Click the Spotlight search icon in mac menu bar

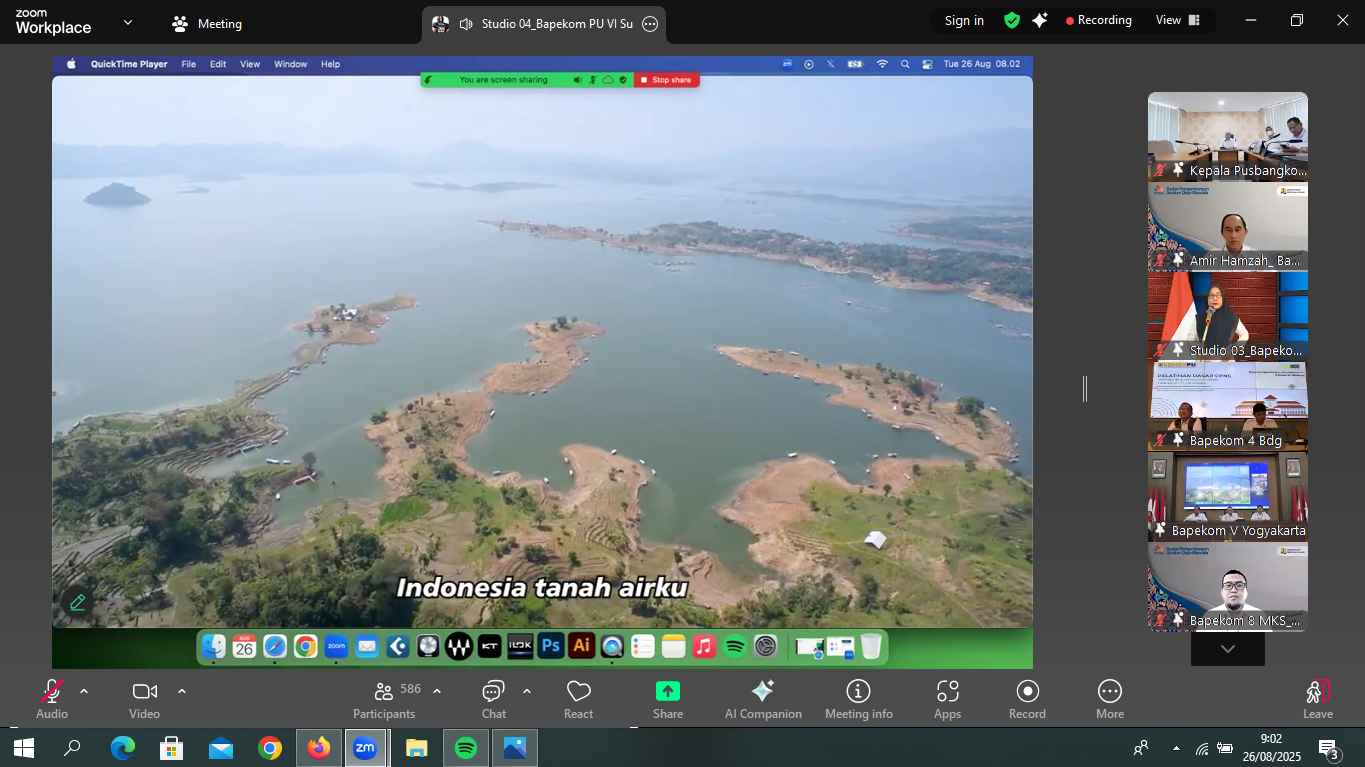(905, 64)
